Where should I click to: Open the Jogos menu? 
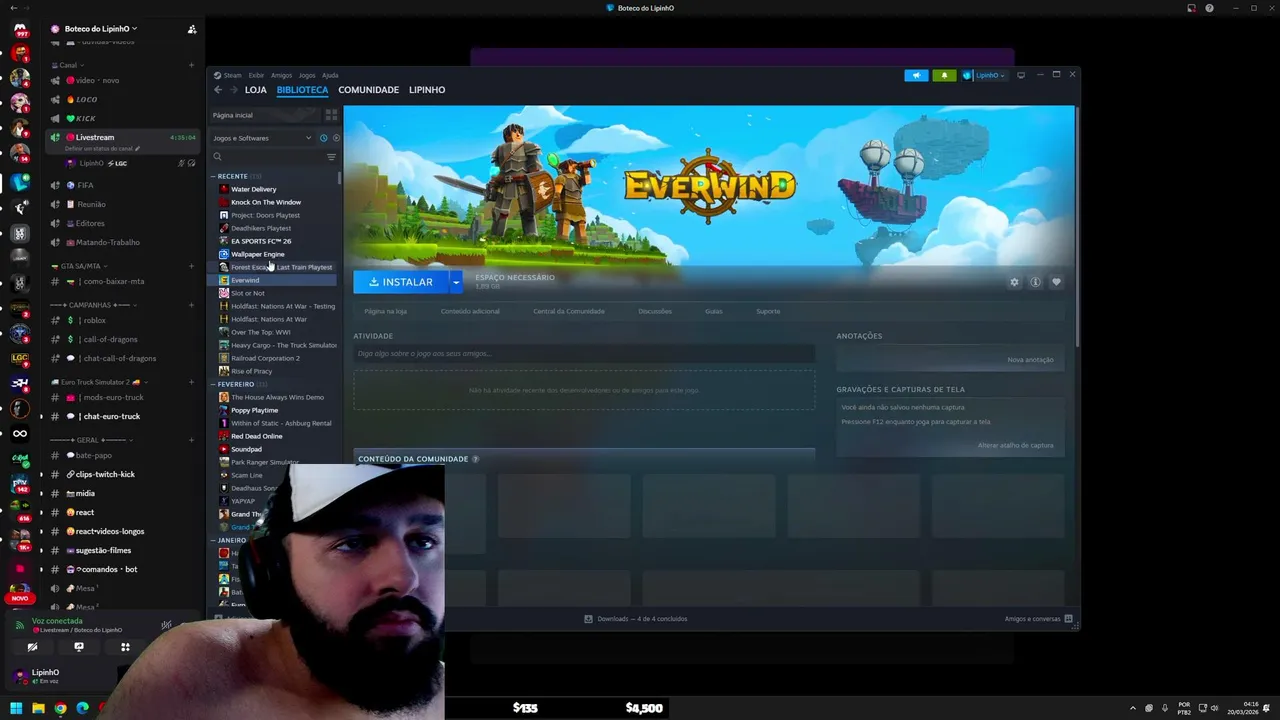307,75
